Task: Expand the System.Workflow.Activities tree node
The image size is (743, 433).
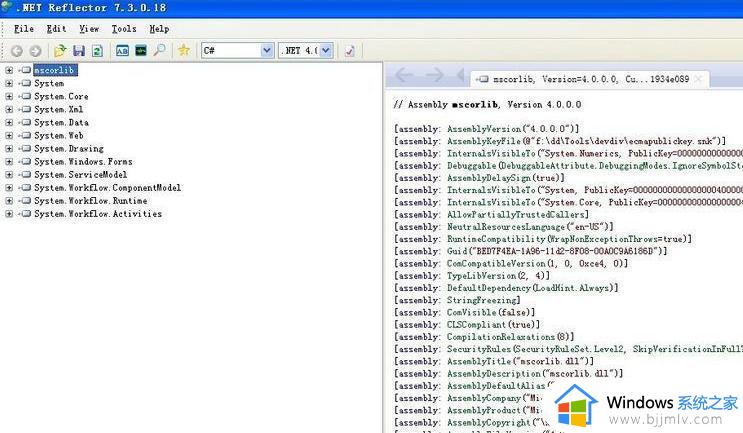Action: click(9, 214)
